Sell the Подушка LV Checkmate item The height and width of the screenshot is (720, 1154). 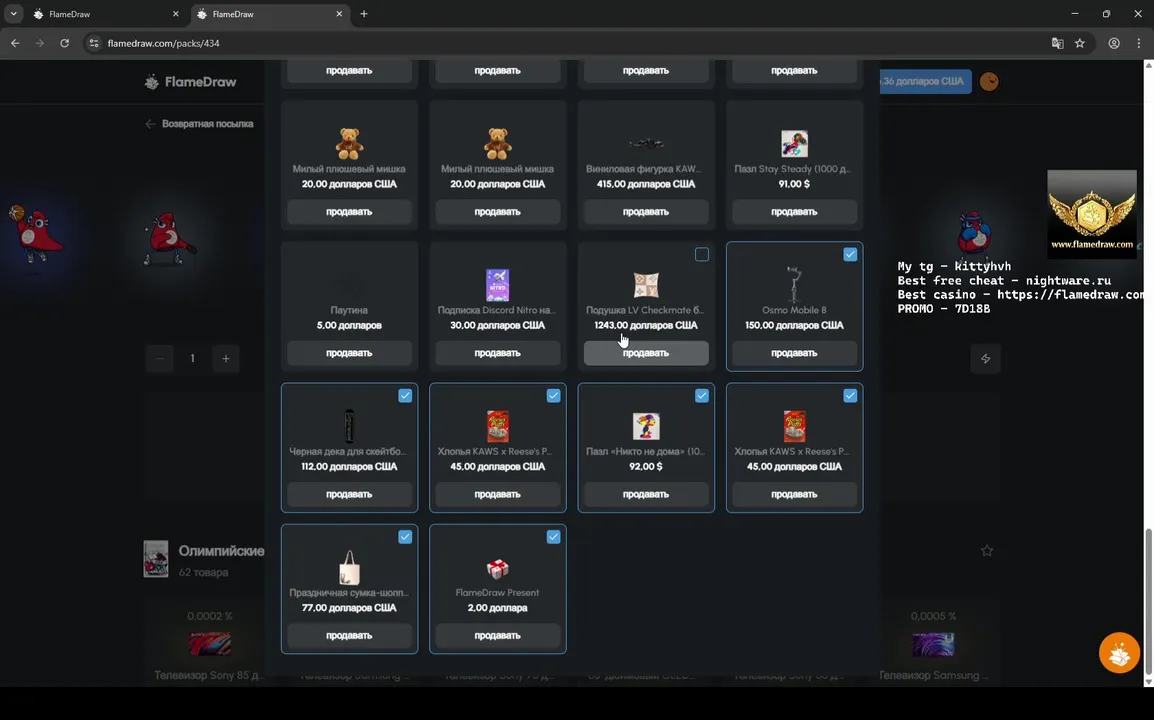[645, 353]
